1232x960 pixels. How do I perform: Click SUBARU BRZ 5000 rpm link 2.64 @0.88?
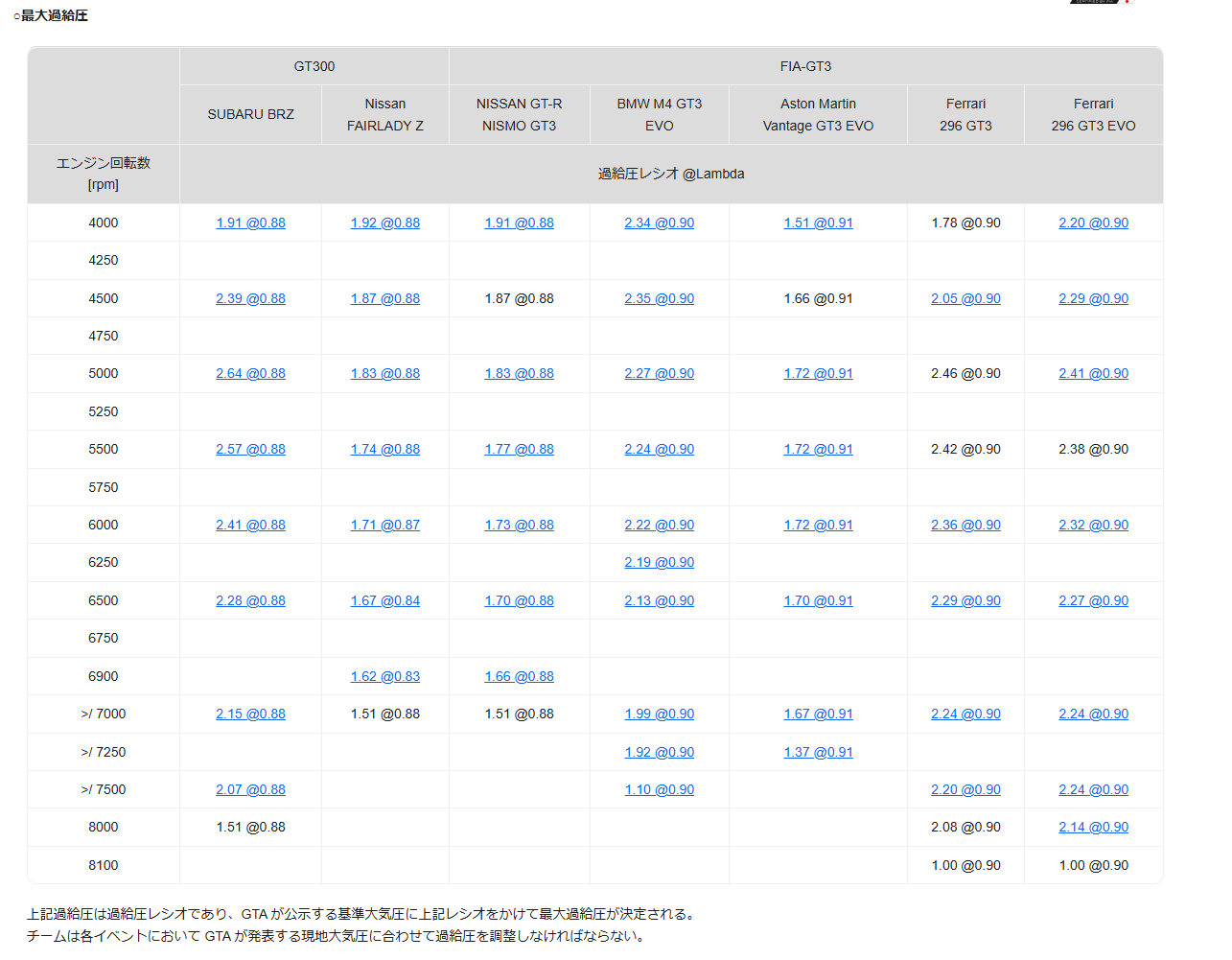coord(250,373)
